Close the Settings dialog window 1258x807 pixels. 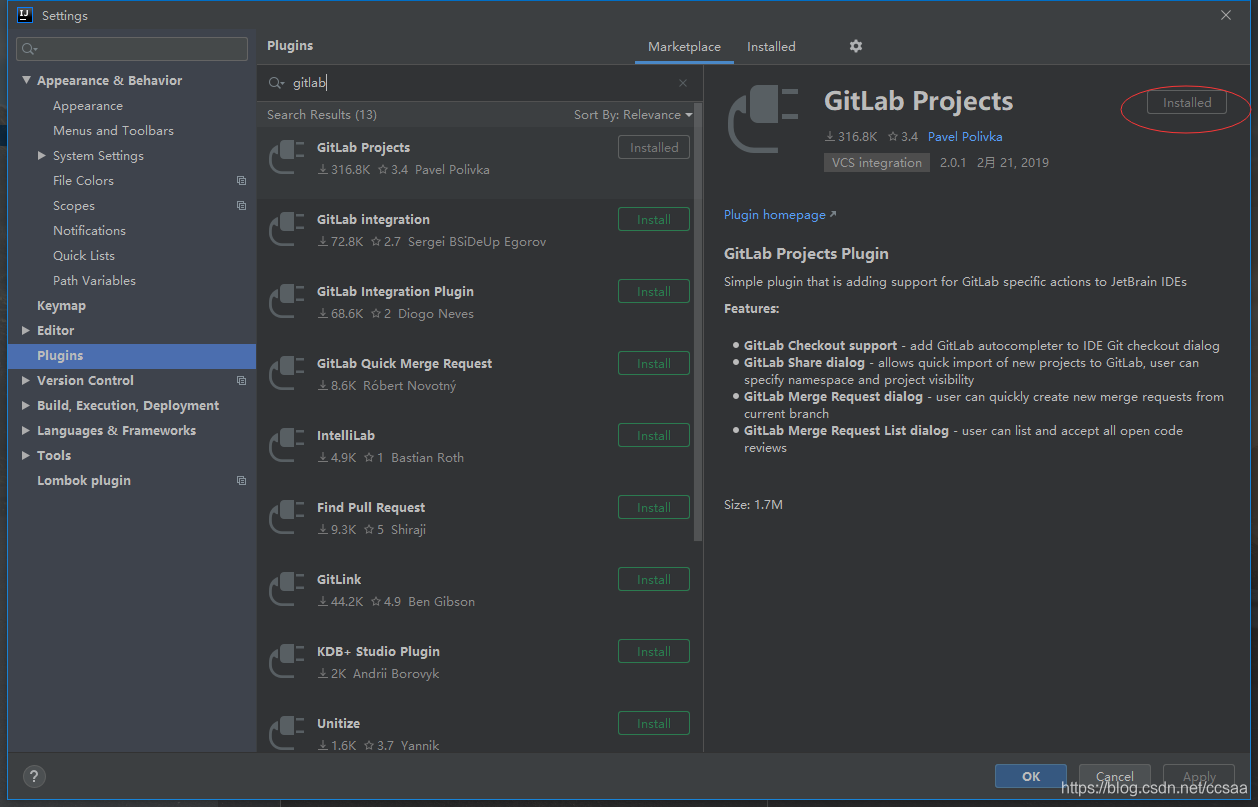coord(1226,15)
